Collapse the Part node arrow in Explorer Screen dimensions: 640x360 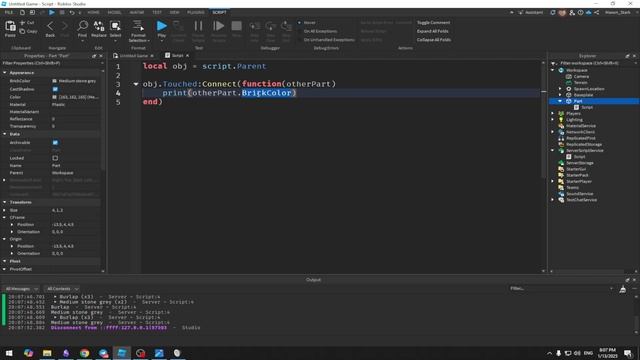coord(560,101)
